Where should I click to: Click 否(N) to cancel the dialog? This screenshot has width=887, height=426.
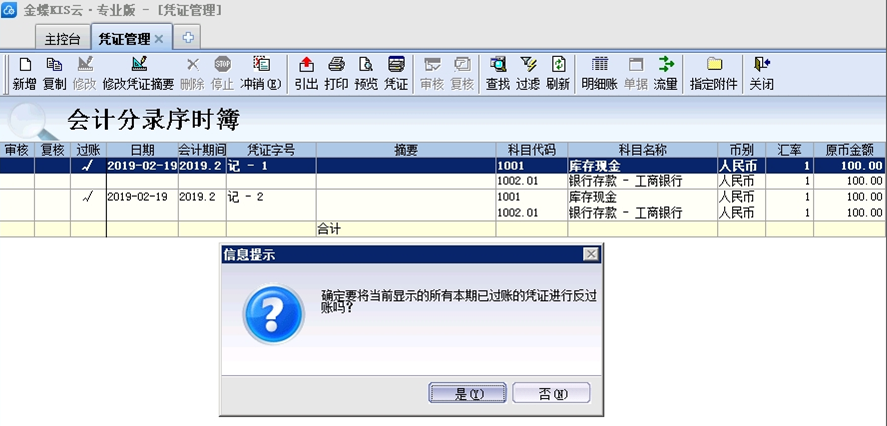pos(551,393)
